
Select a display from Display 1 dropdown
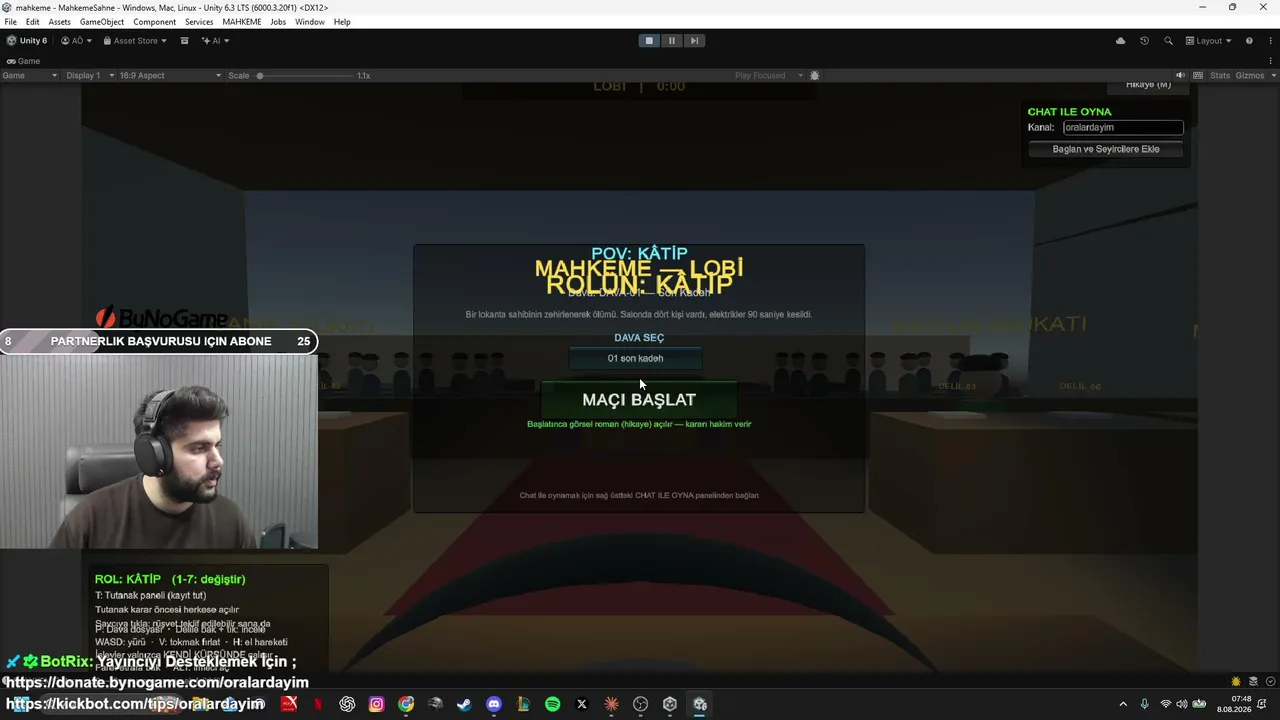[89, 76]
